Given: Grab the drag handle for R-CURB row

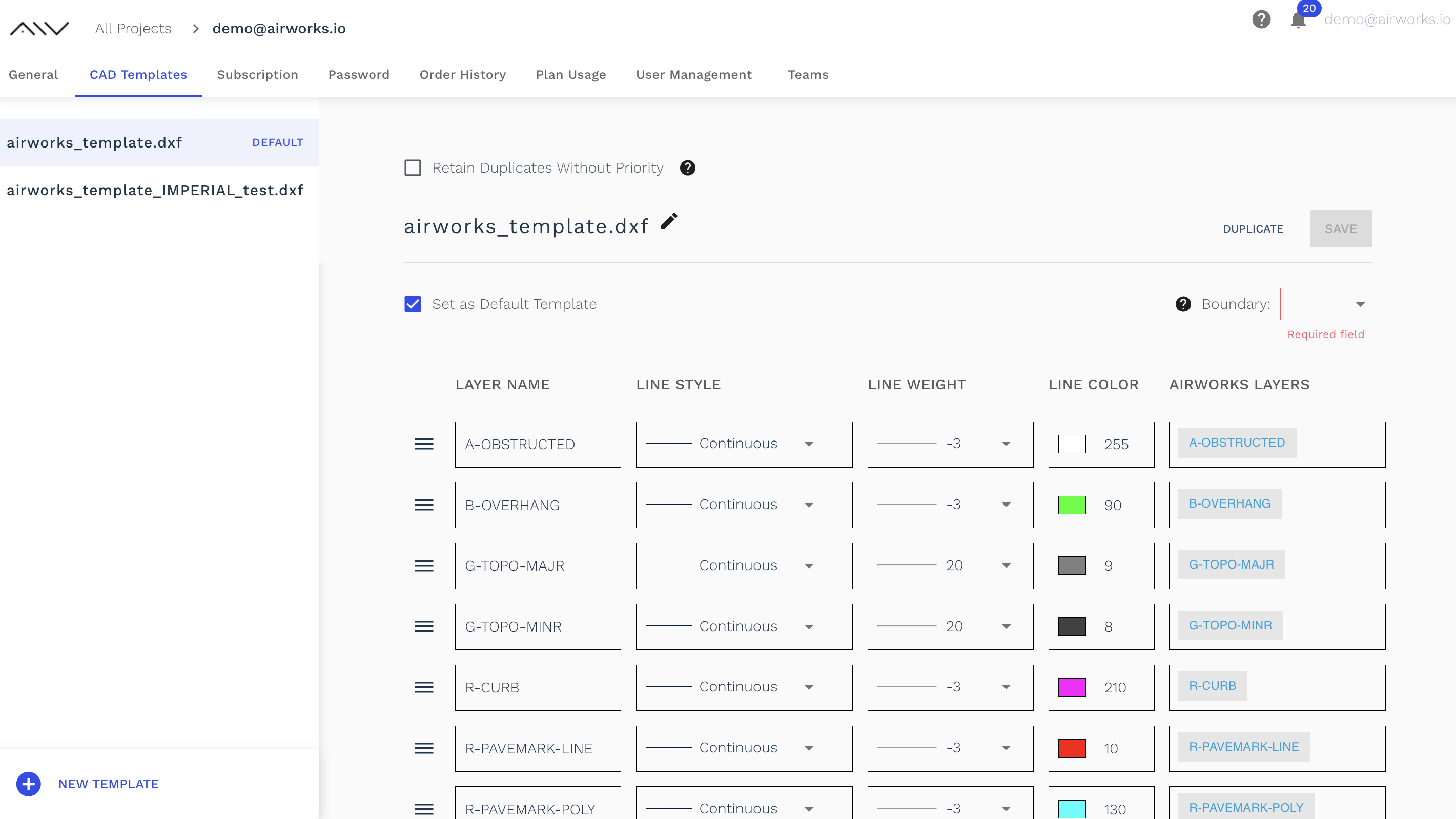Looking at the screenshot, I should pyautogui.click(x=424, y=687).
